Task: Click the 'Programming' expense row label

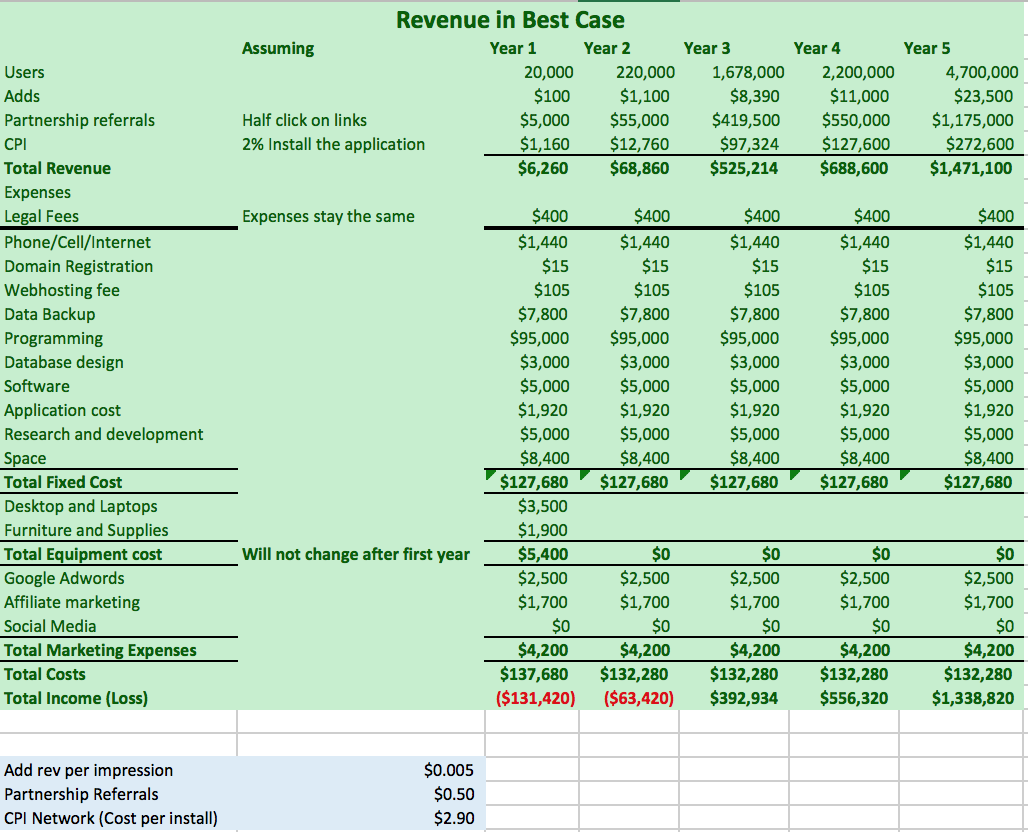Action: [x=54, y=338]
